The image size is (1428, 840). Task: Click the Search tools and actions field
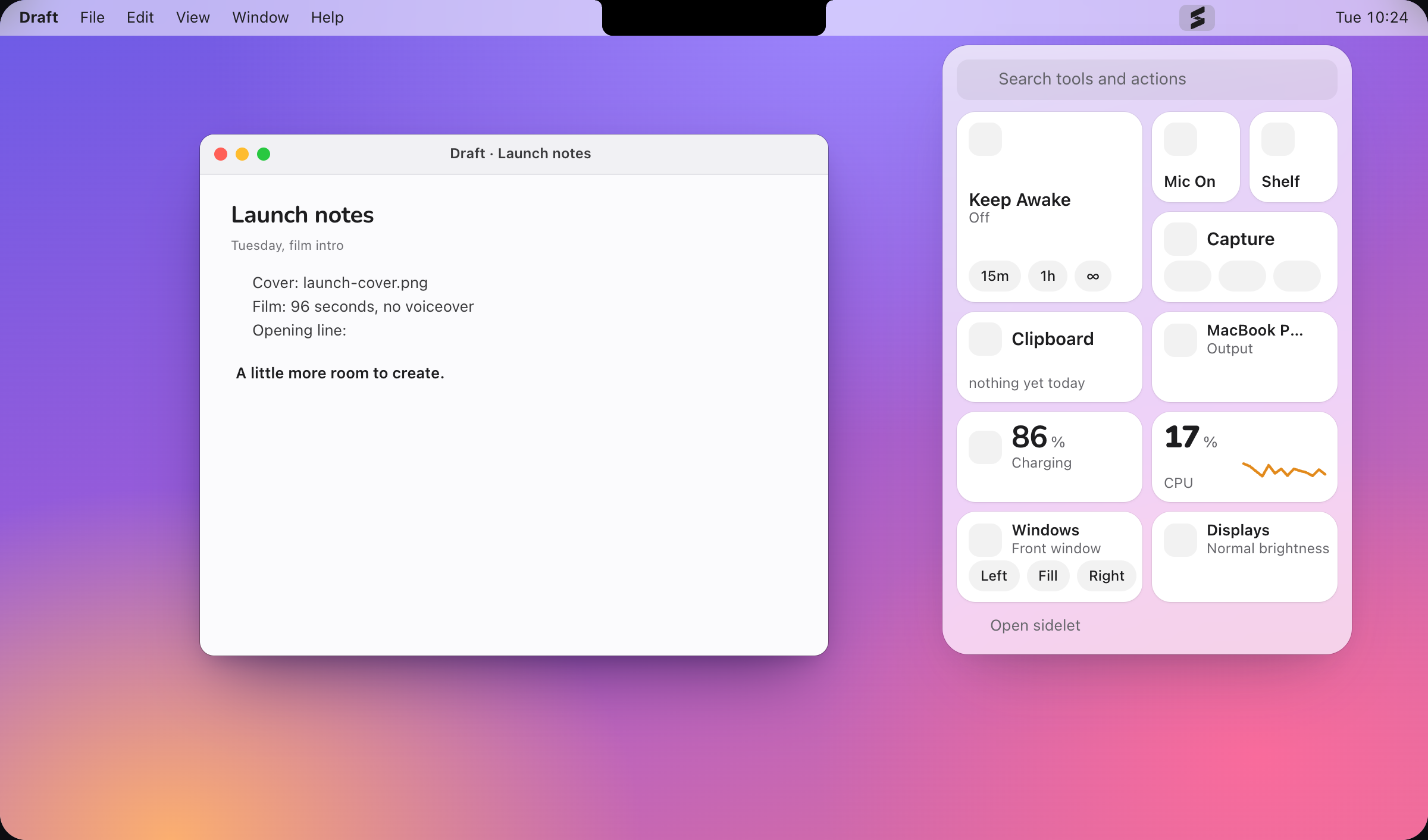[1147, 79]
